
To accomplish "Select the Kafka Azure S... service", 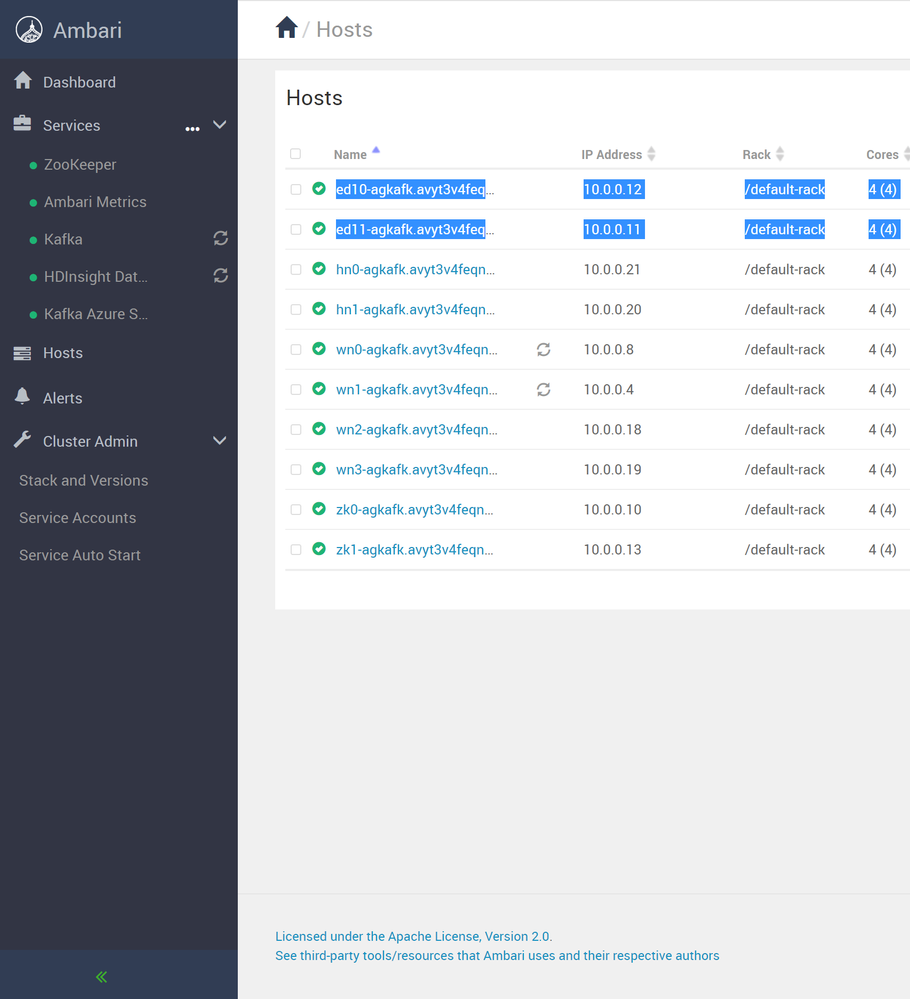I will point(96,314).
